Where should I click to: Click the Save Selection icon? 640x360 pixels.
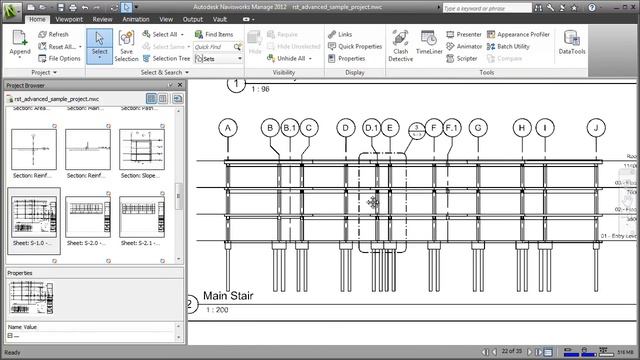[x=126, y=39]
